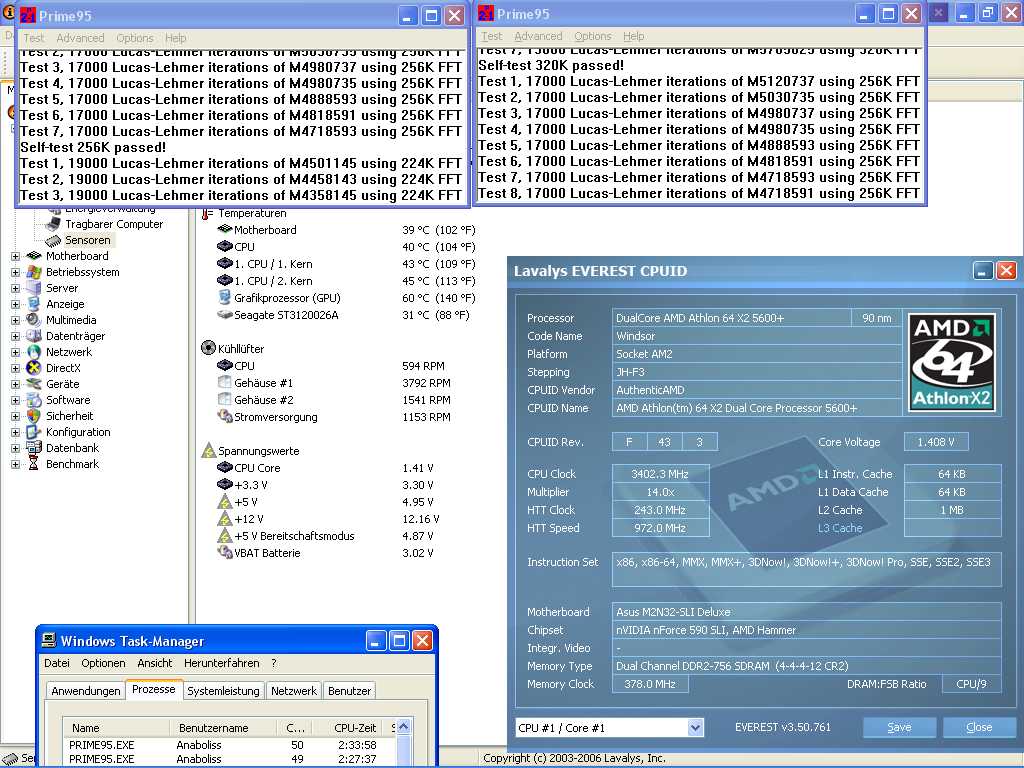This screenshot has height=768, width=1024.
Task: Switch to the Anwendungen tab
Action: [86, 690]
